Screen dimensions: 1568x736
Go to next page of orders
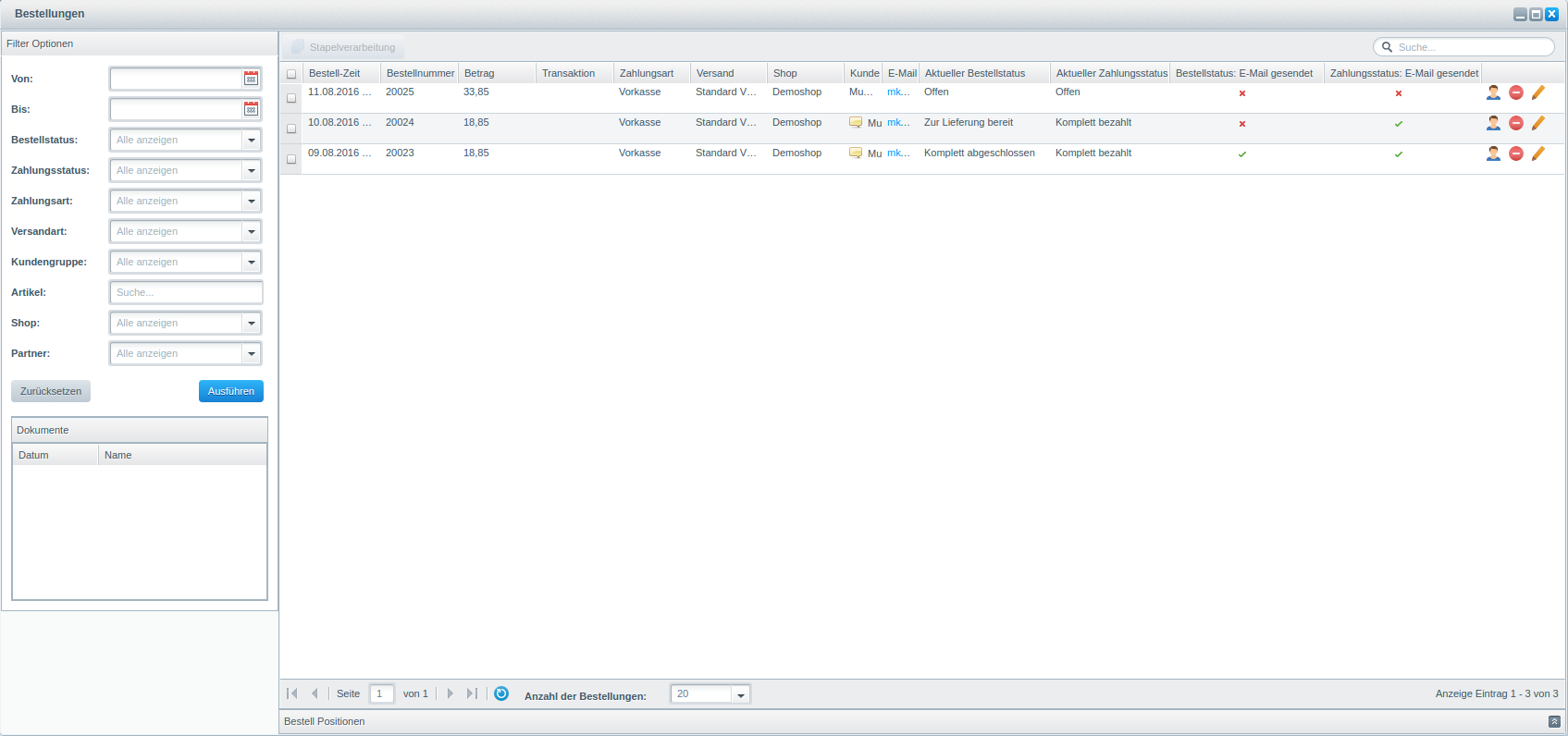[x=451, y=693]
